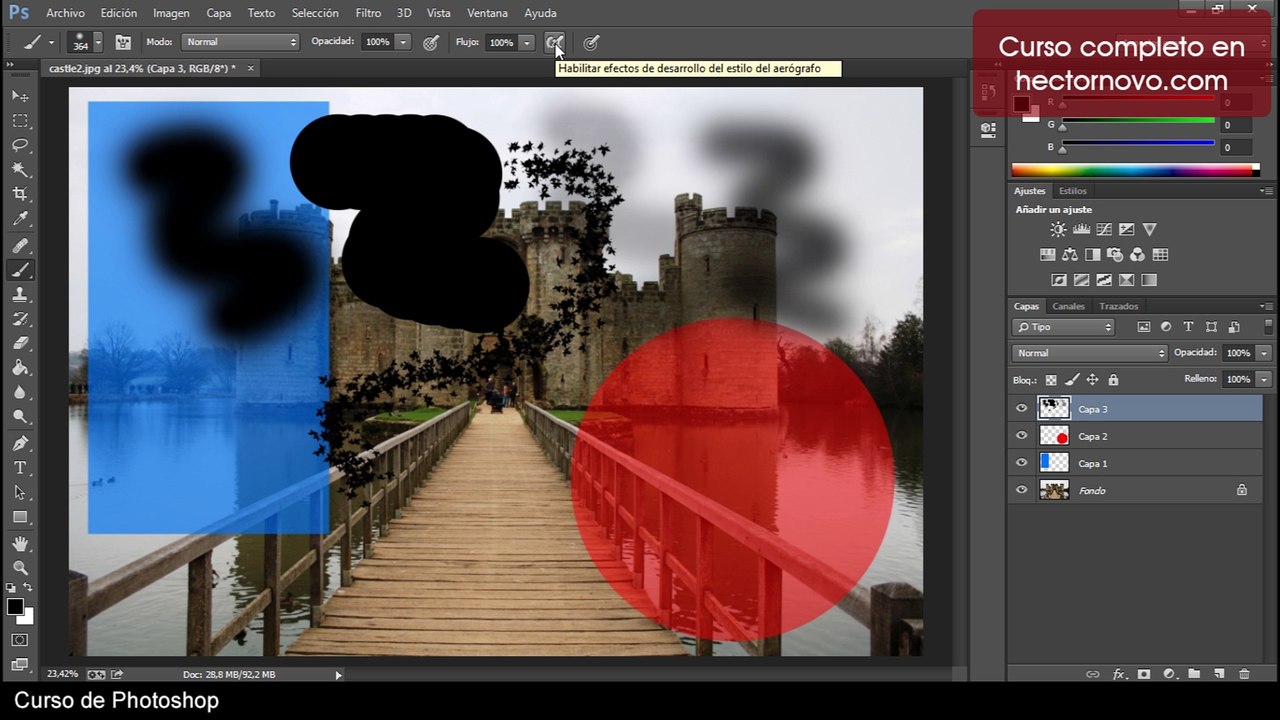Select the Dodge tool
This screenshot has height=720, width=1280.
[20, 418]
